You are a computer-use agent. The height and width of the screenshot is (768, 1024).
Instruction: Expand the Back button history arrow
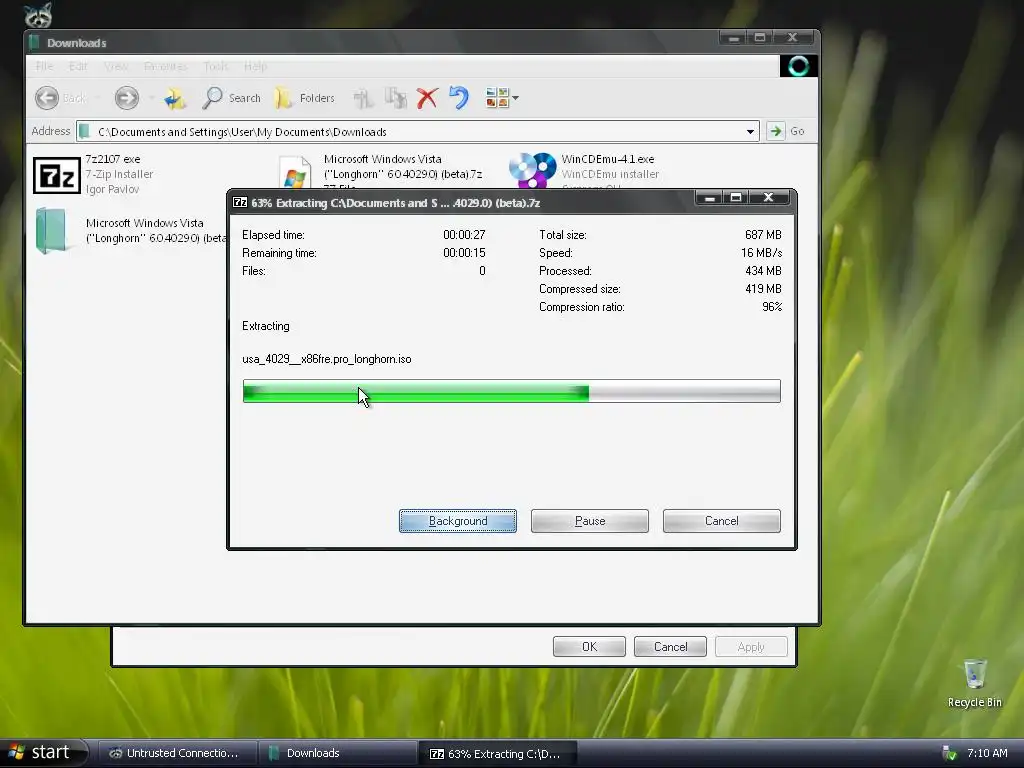[97, 98]
